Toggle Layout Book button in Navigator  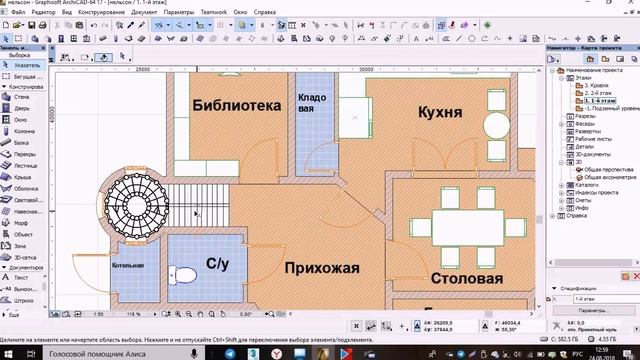tap(620, 59)
